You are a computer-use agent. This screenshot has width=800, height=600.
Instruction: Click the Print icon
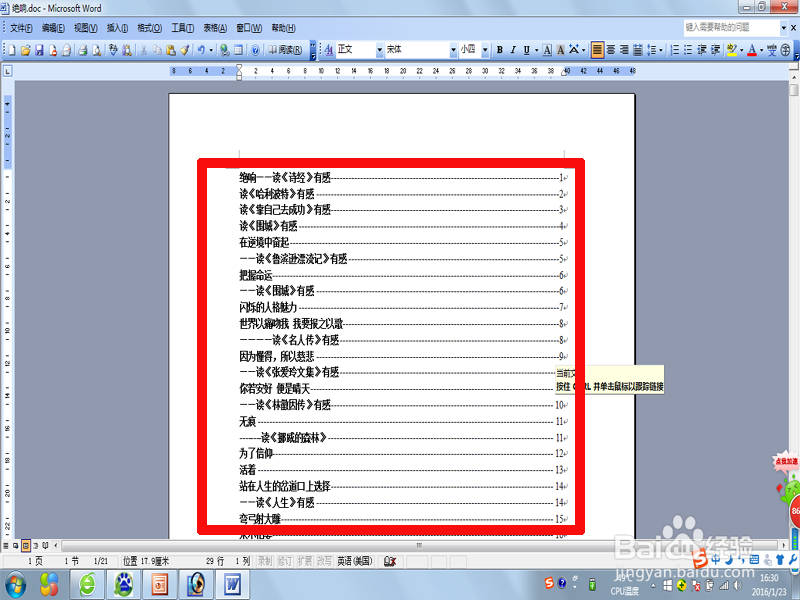pos(83,50)
